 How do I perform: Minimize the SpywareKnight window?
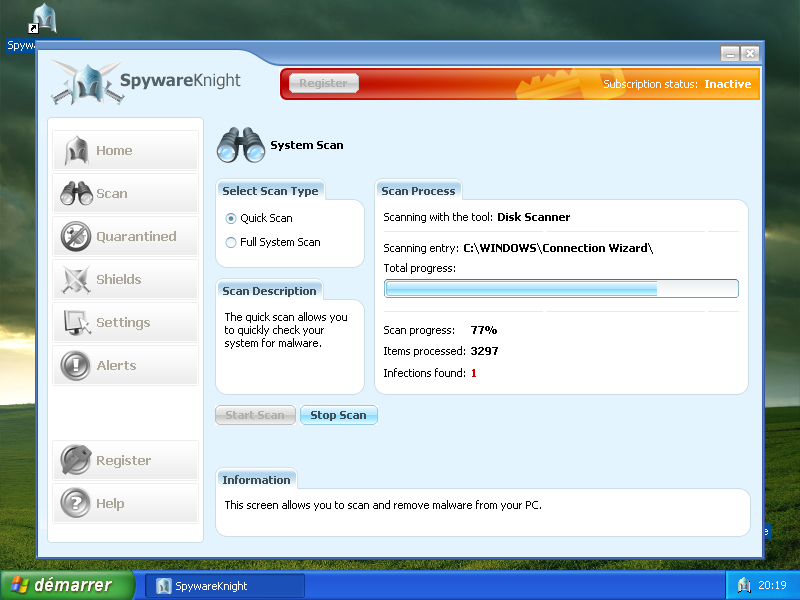click(x=730, y=53)
